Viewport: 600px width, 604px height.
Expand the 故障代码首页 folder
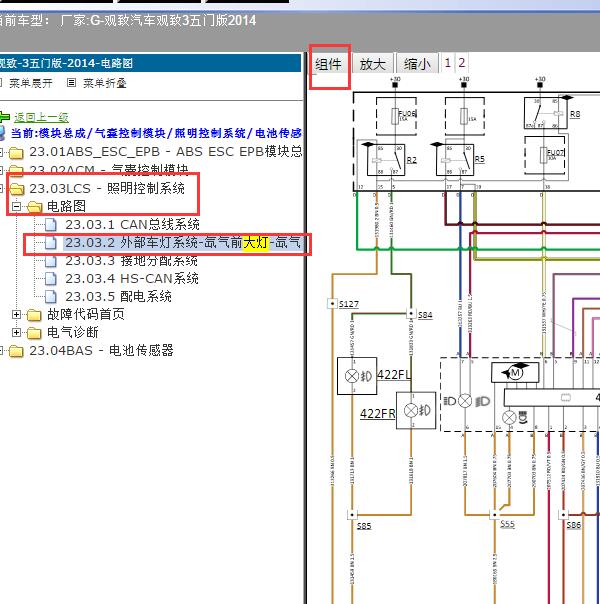tap(16, 315)
